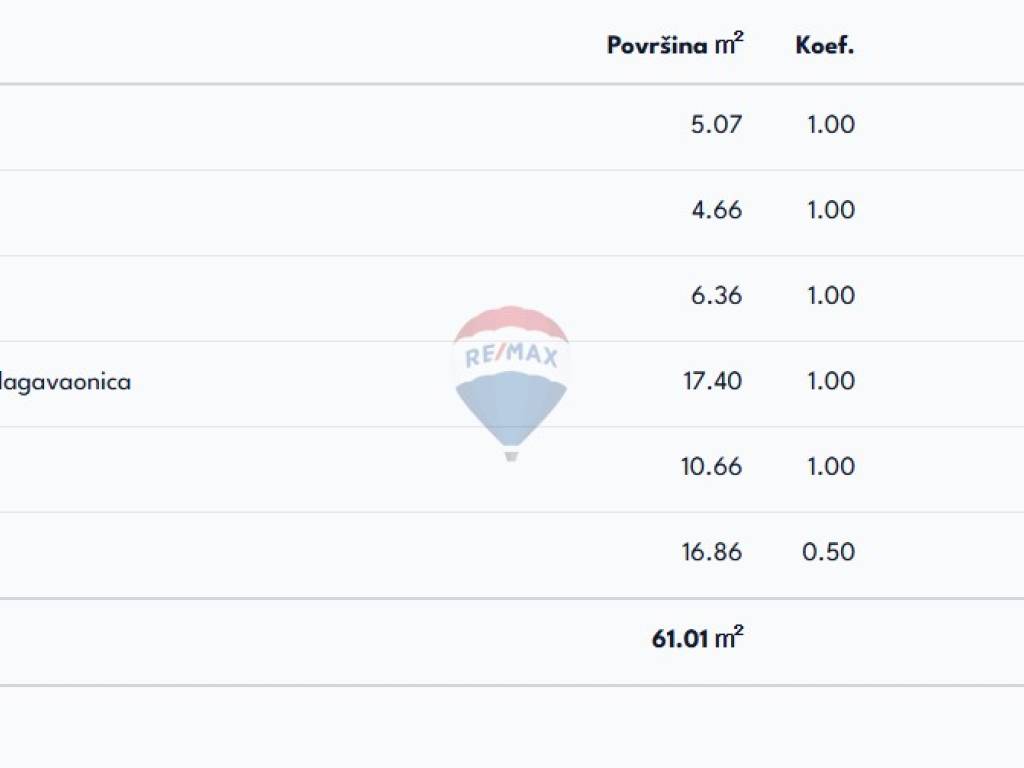The image size is (1024, 768).
Task: Click the partially visible 'lagavaonica' room label
Action: (66, 382)
